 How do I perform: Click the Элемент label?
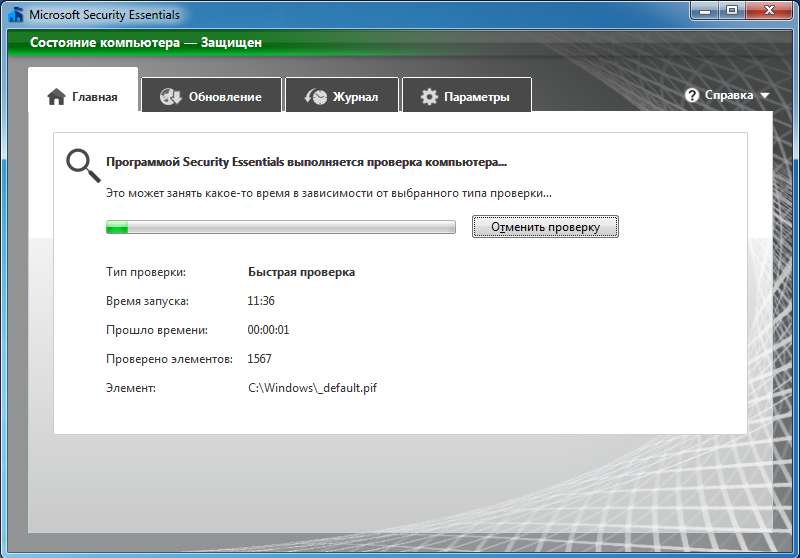[131, 388]
